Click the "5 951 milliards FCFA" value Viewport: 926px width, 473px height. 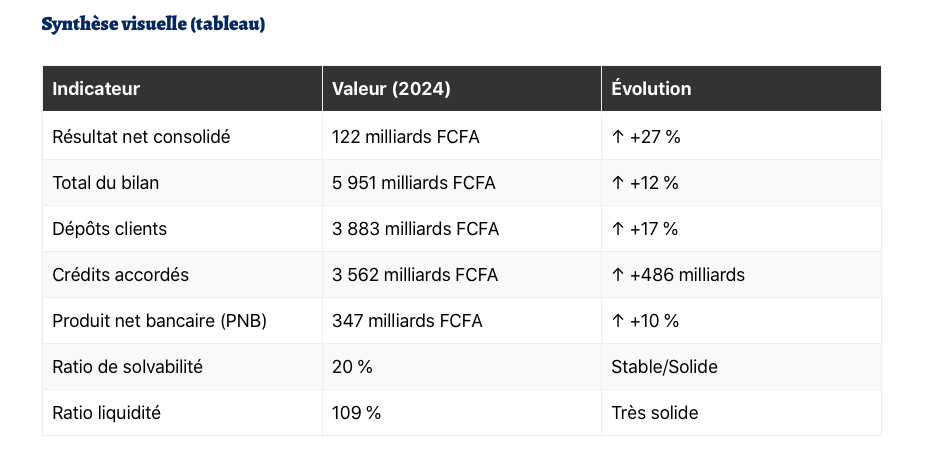(413, 183)
